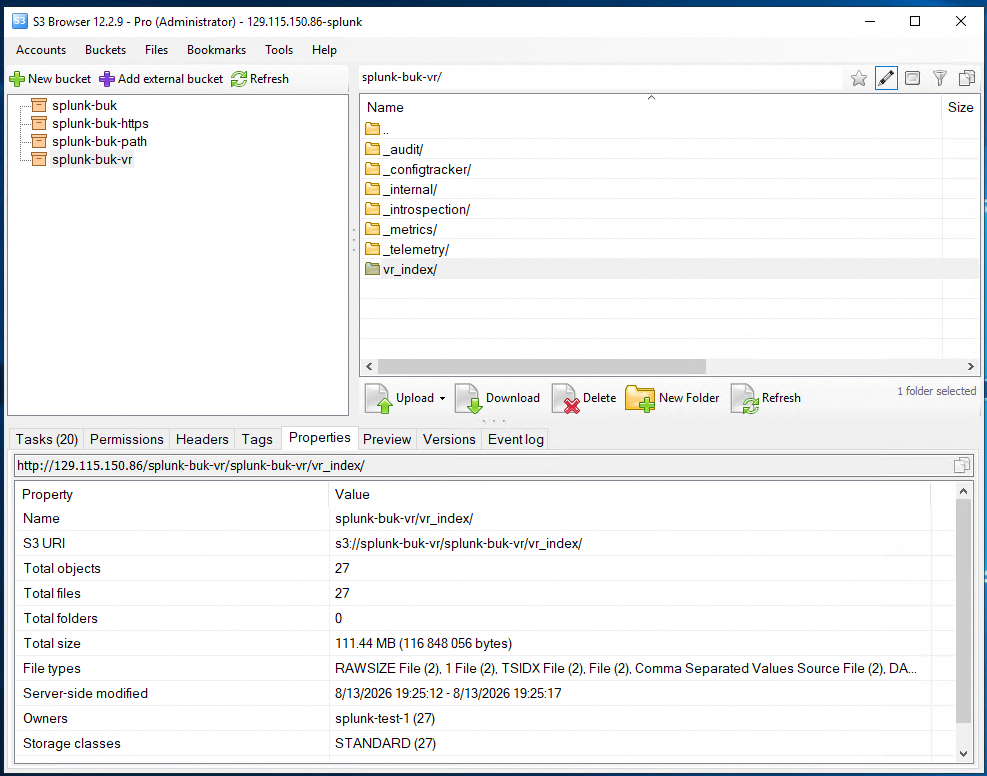The height and width of the screenshot is (776, 987).
Task: Open the Accounts menu
Action: coord(41,50)
